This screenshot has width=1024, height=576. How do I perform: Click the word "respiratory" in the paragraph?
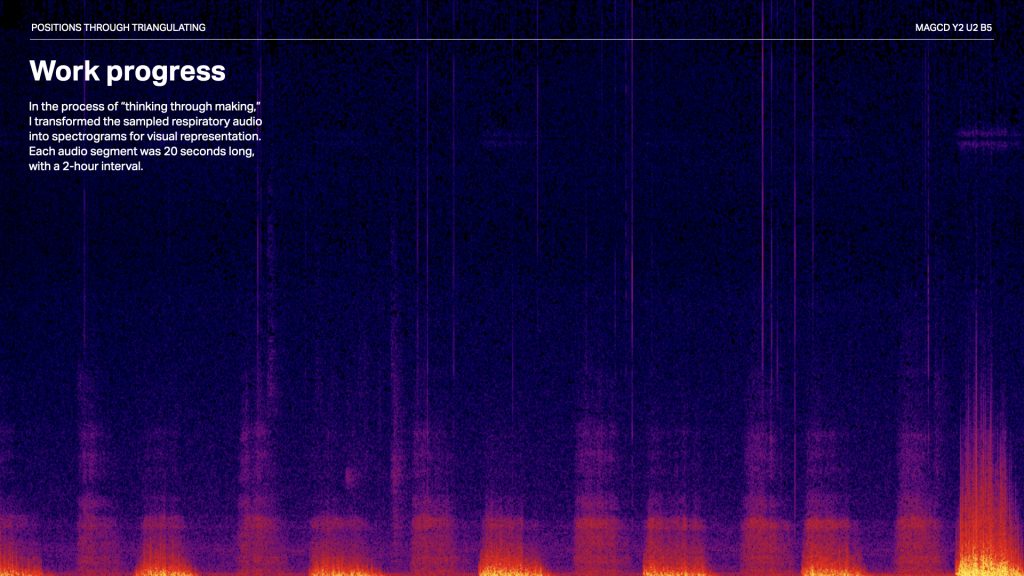pyautogui.click(x=199, y=121)
